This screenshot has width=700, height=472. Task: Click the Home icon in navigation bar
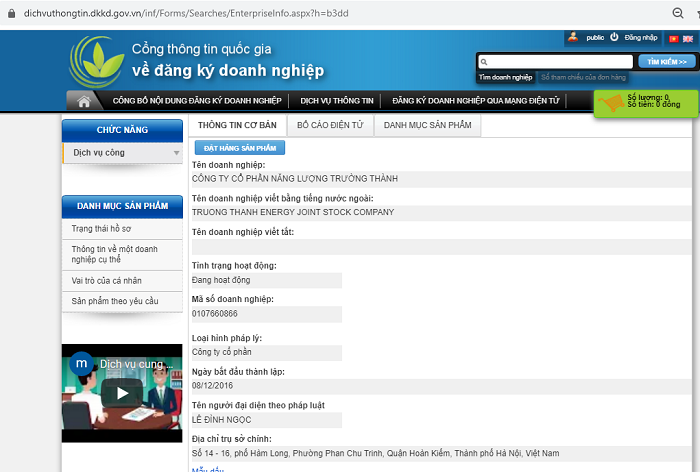click(84, 101)
